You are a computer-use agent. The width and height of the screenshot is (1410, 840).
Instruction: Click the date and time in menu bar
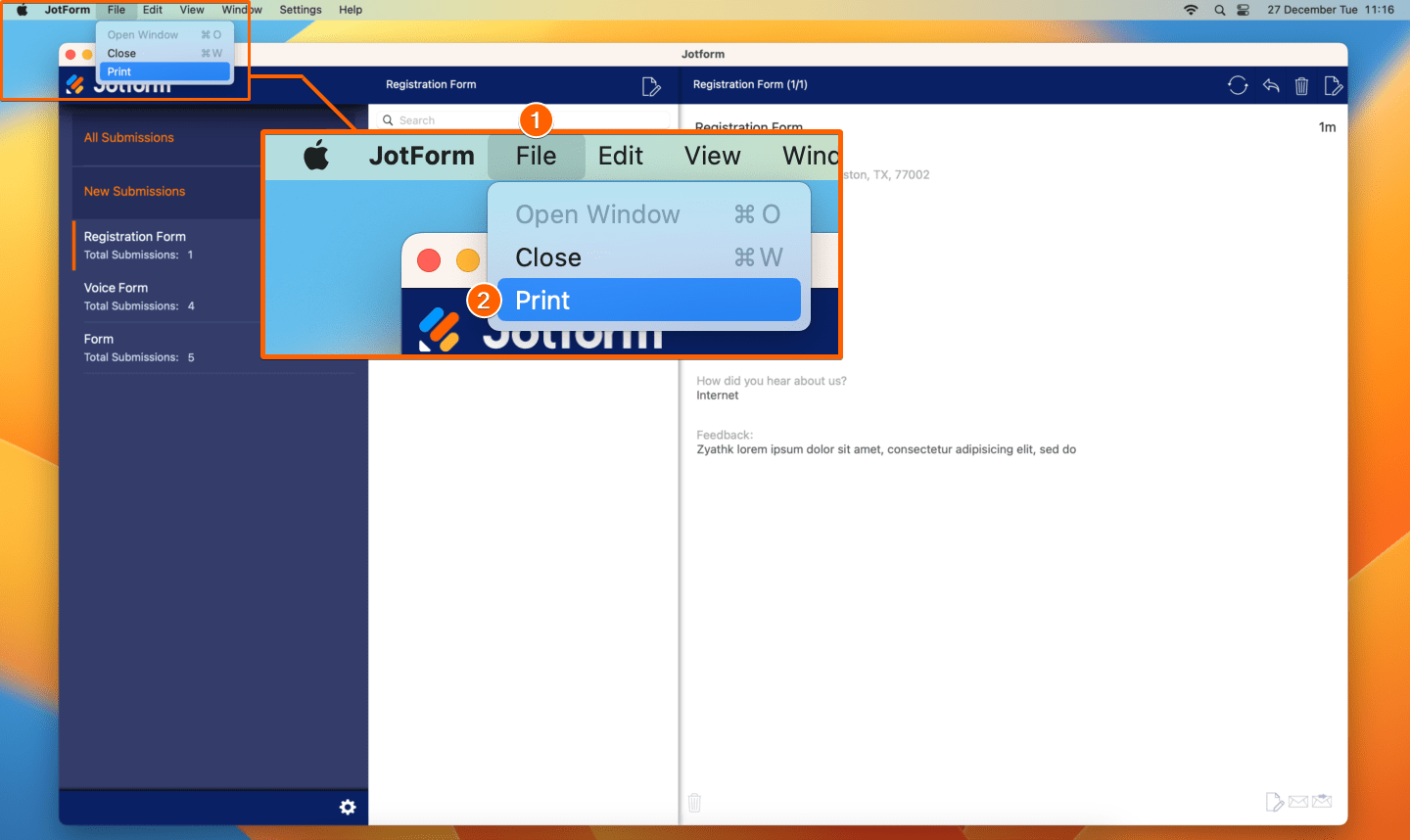click(1331, 10)
